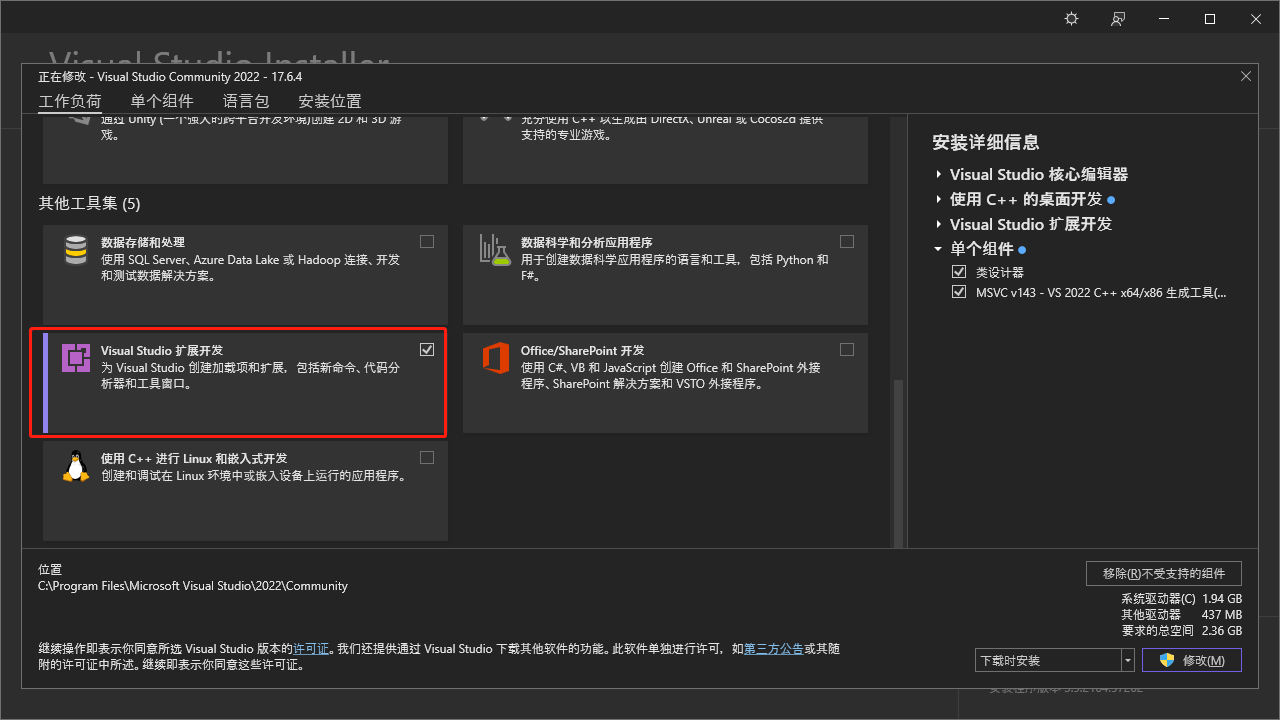The width and height of the screenshot is (1280, 720).
Task: Click the 要求的总空间 2.36 GB value
Action: tap(1222, 631)
